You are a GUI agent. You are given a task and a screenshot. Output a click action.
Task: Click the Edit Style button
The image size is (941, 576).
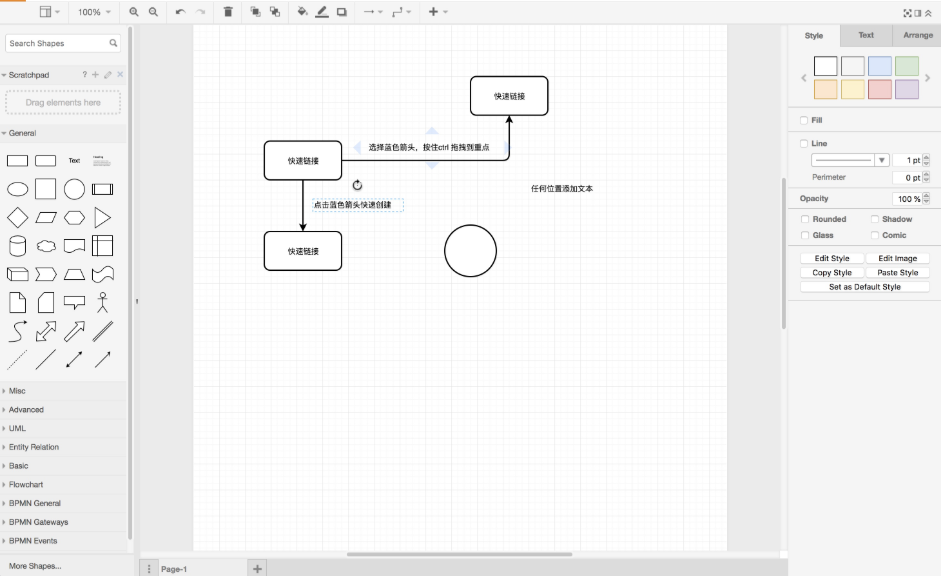[x=831, y=257]
